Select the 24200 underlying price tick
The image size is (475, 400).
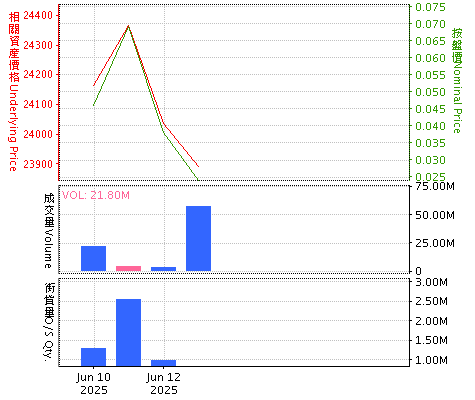(38, 75)
